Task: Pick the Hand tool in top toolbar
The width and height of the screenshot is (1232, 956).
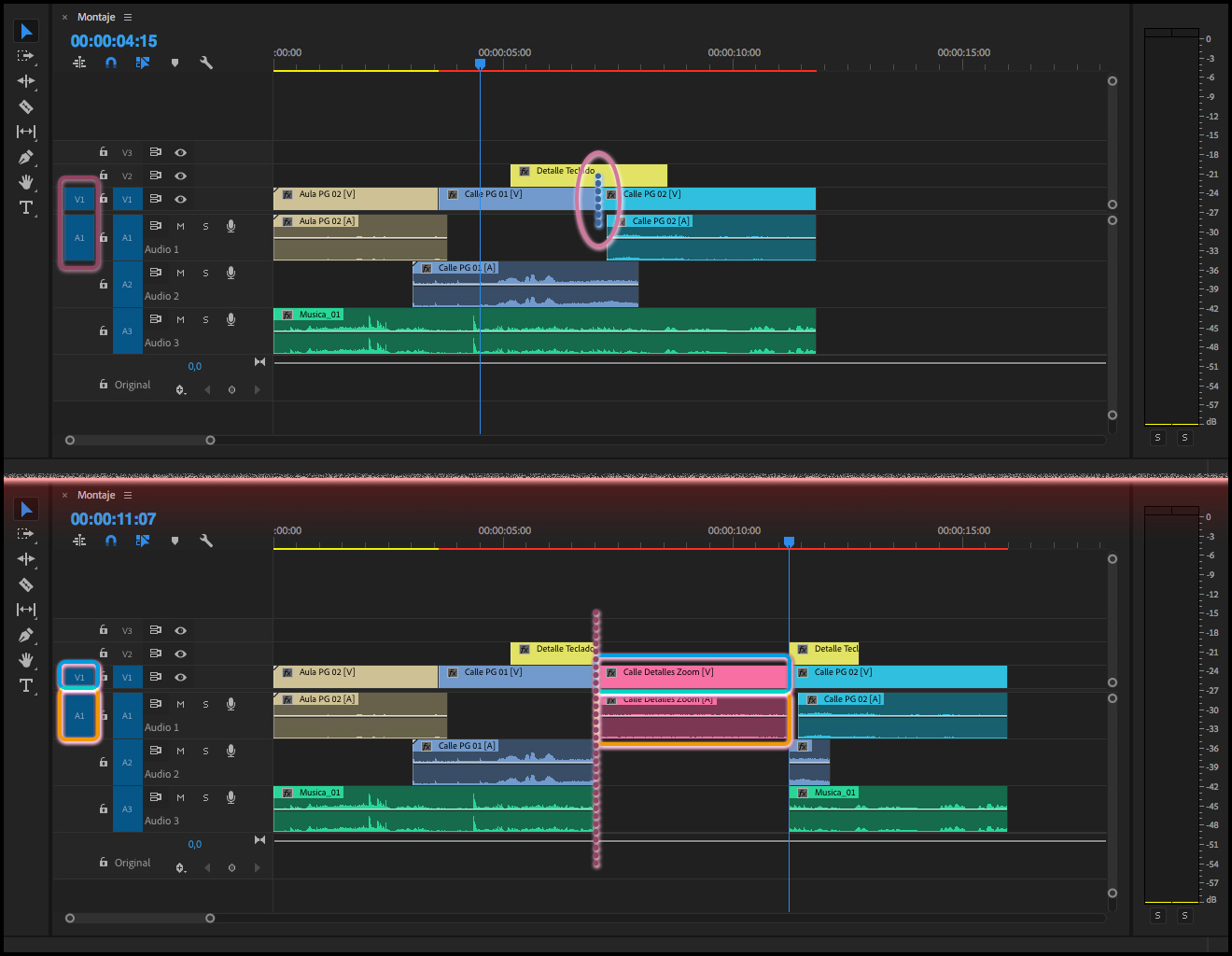Action: tap(26, 182)
